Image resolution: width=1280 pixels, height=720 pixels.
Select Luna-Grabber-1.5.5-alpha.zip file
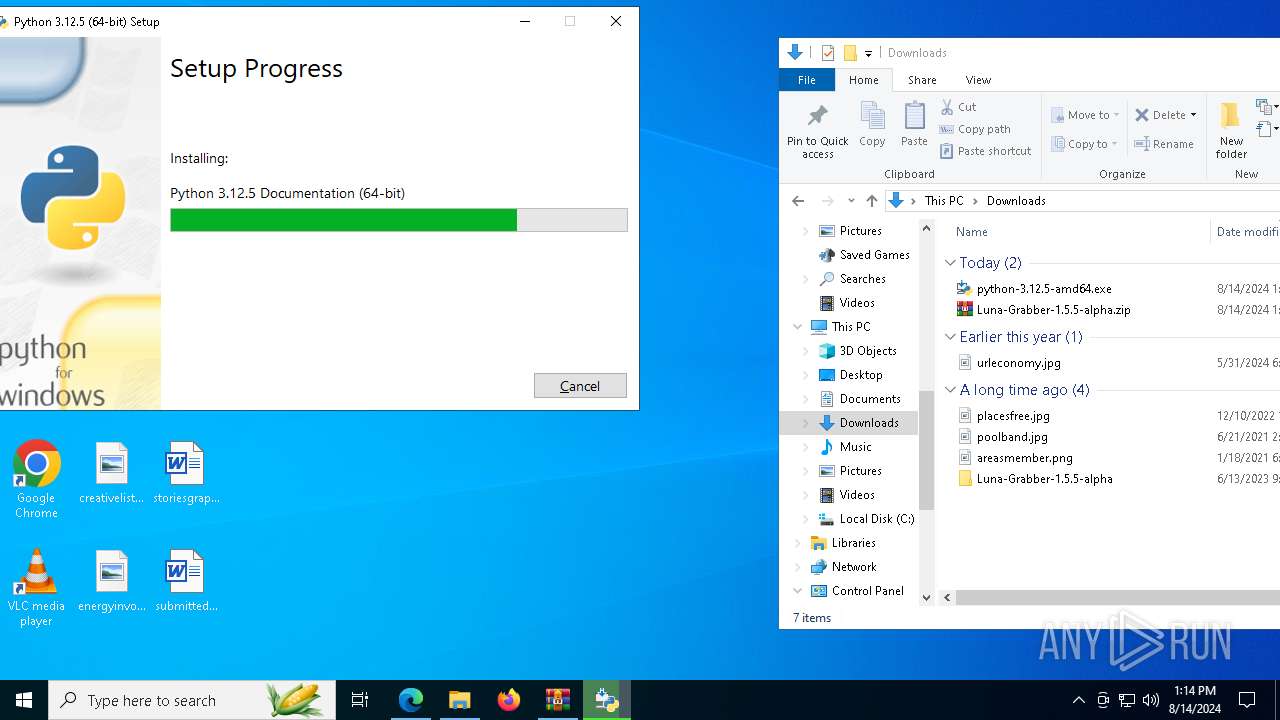point(1053,310)
